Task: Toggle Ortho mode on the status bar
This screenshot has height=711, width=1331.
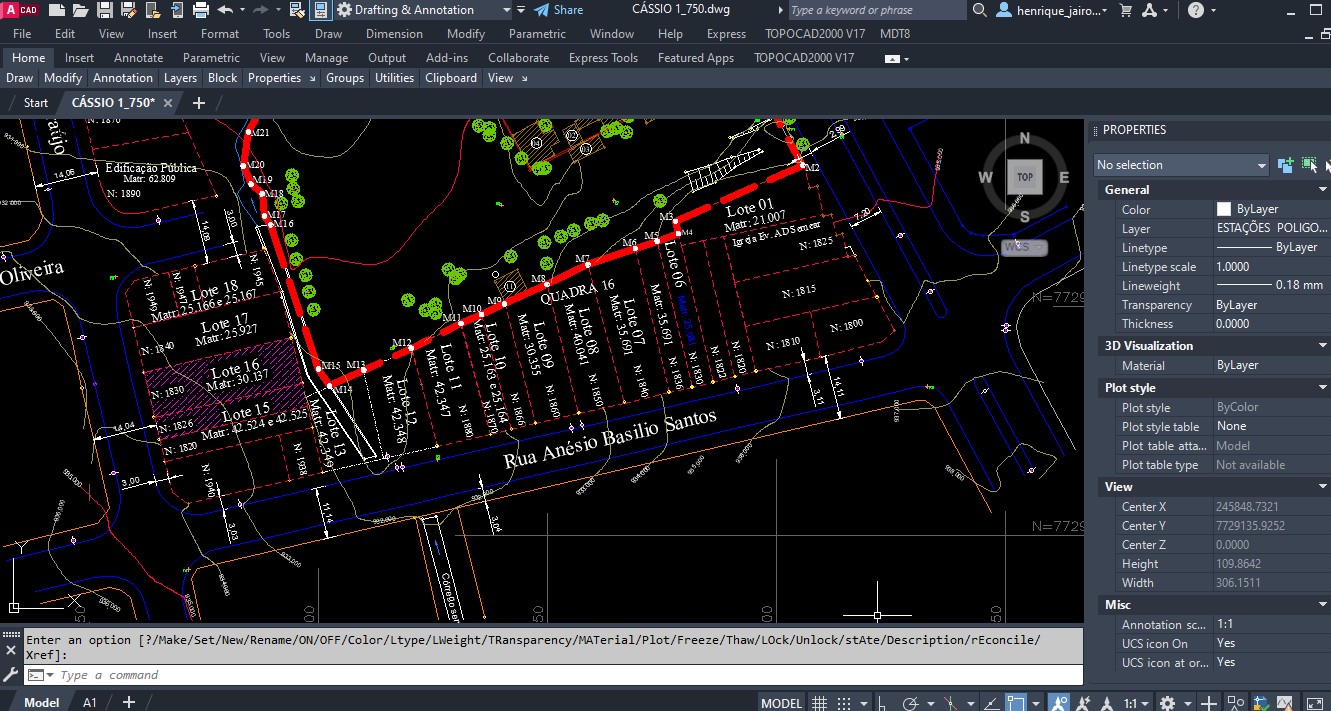Action: click(881, 702)
